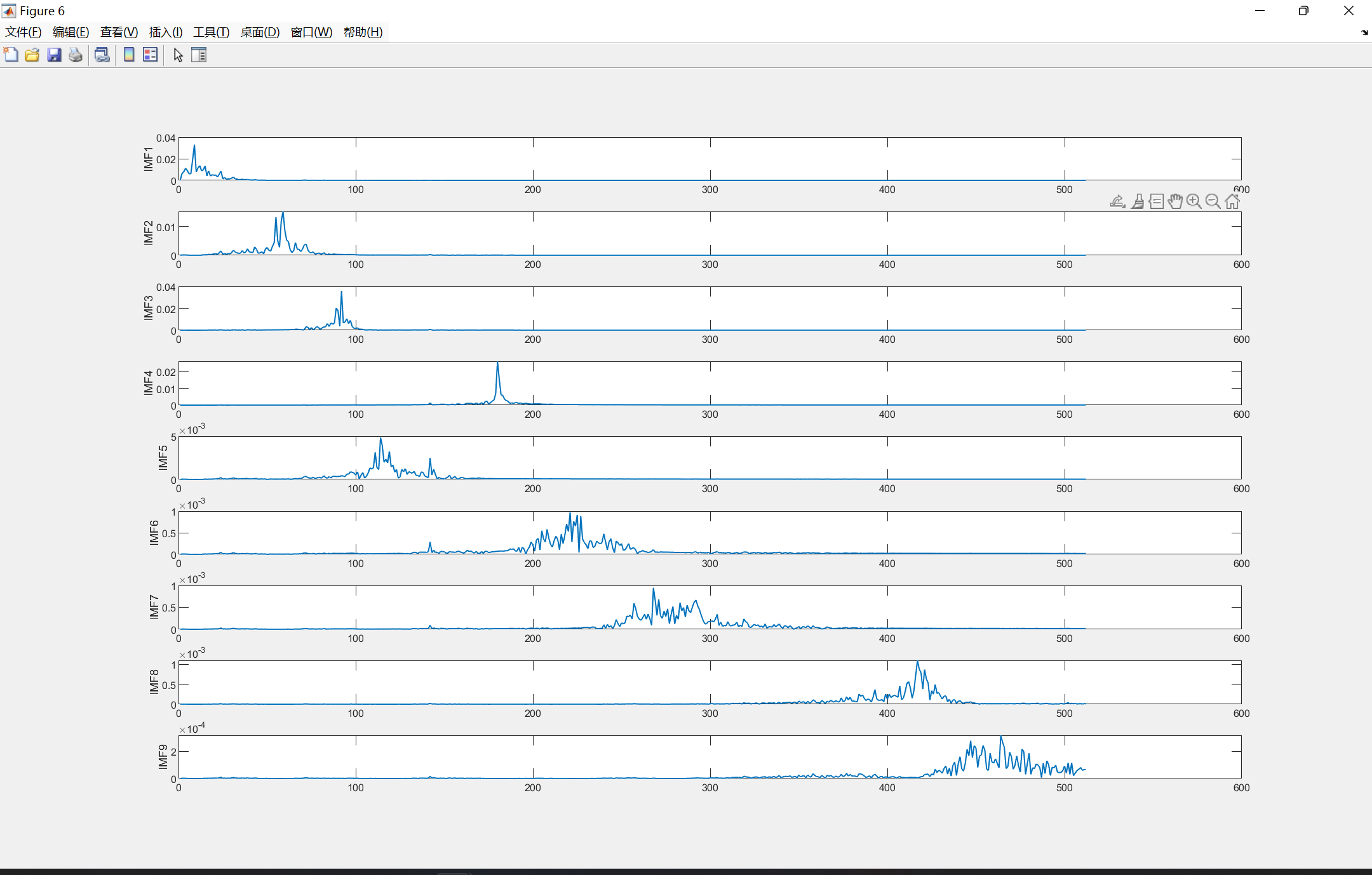Click the IMF4 peak in the fourth subplot

click(x=497, y=364)
